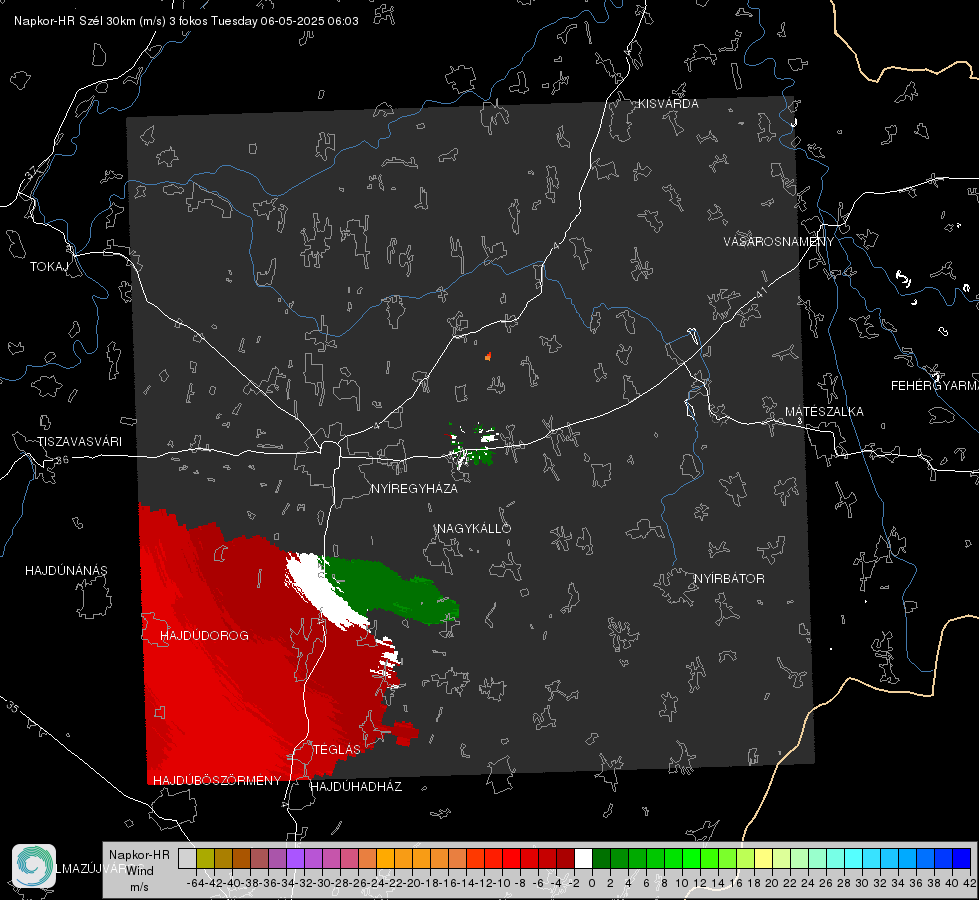Click the pale yellow swatch above 18

pos(764,859)
